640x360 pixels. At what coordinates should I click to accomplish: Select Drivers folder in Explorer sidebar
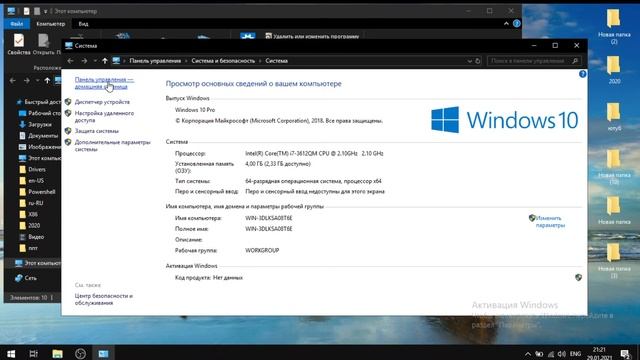pos(33,169)
